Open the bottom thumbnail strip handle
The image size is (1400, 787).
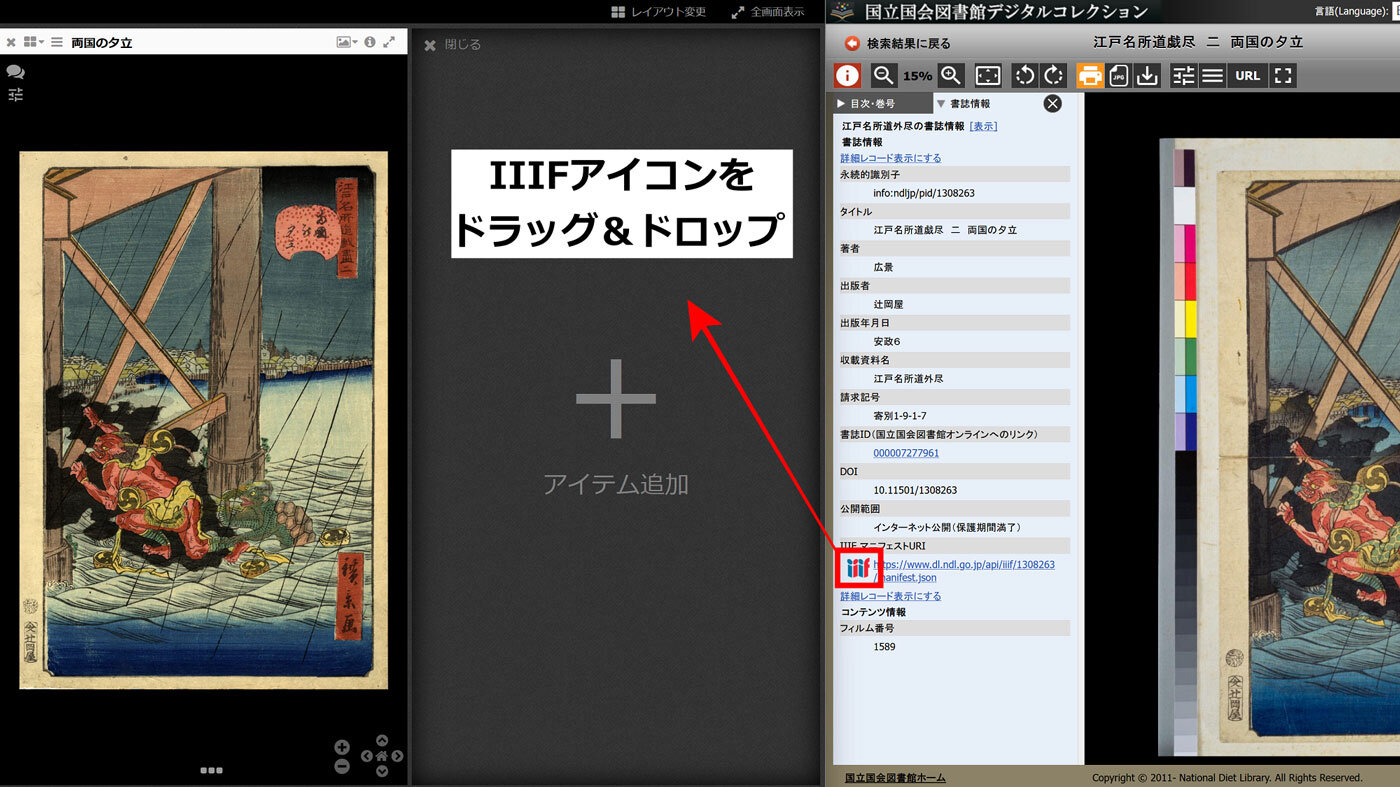[x=211, y=770]
